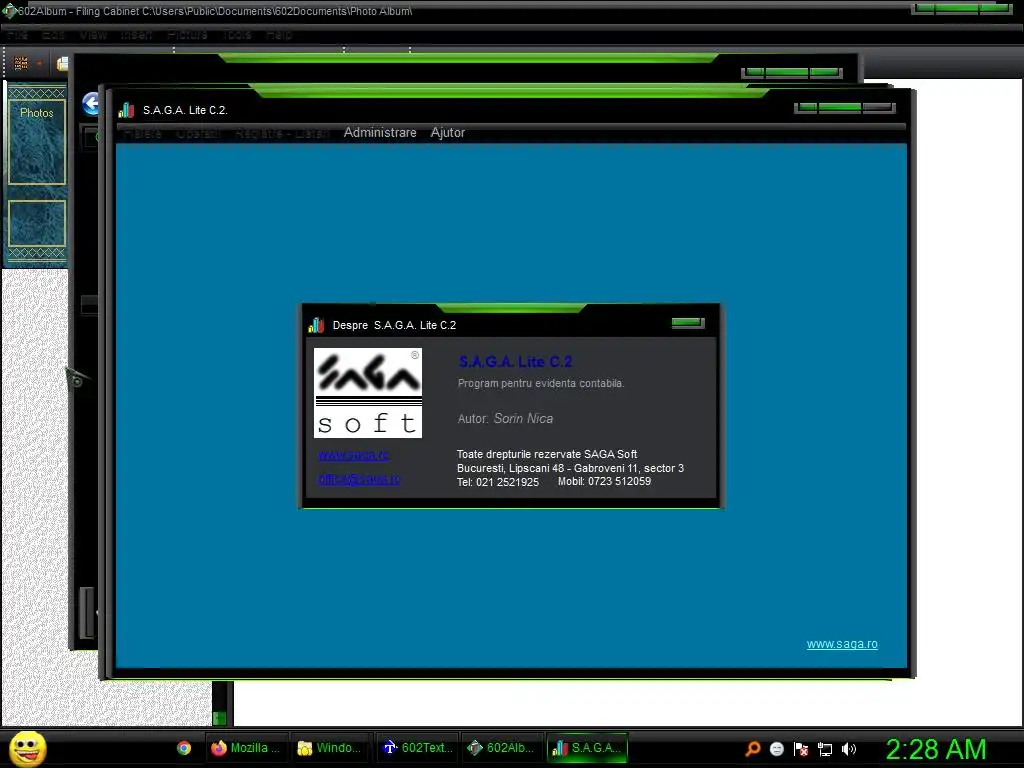Click the S.A.G.A. taskbar button
Viewport: 1024px width, 768px height.
pos(587,748)
